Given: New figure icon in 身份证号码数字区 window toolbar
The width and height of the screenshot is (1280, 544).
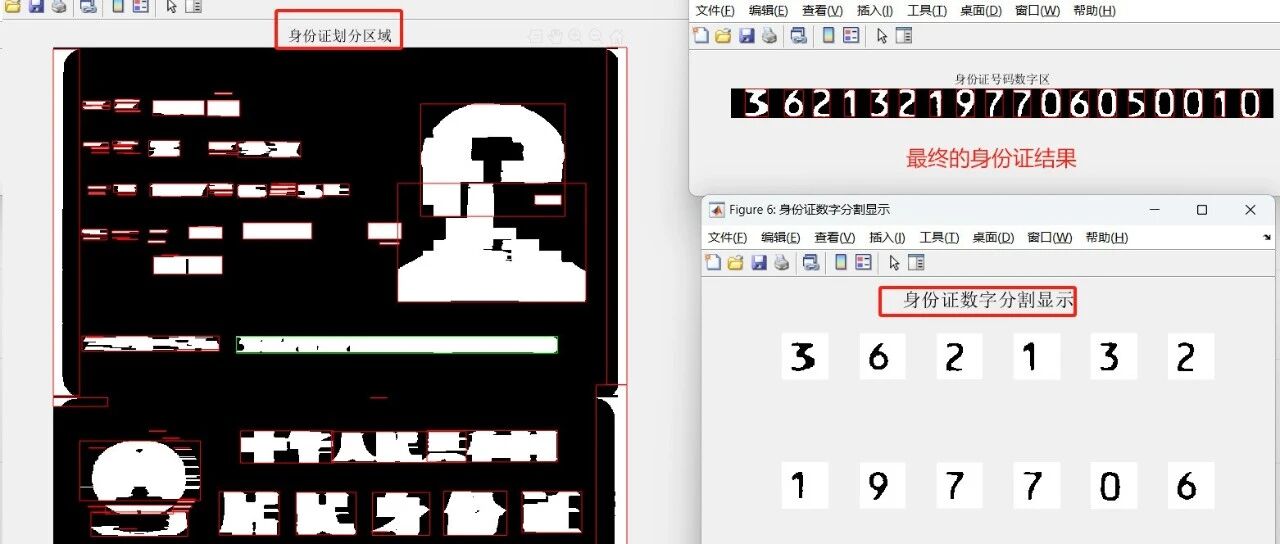Looking at the screenshot, I should [x=701, y=36].
